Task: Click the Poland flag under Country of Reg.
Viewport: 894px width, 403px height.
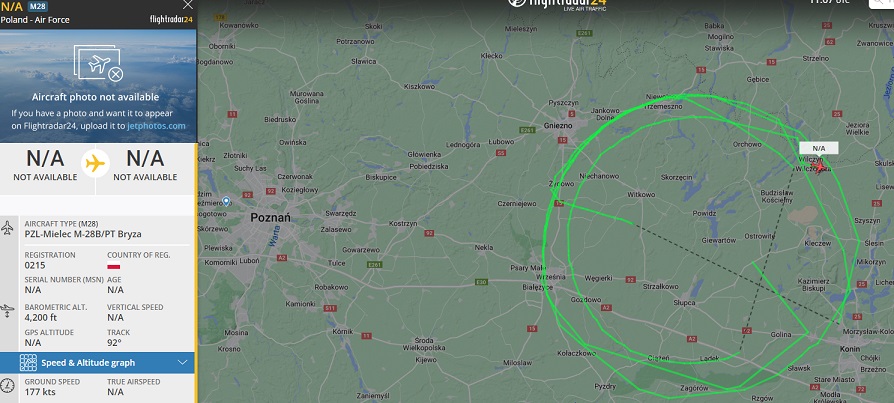Action: click(x=113, y=266)
